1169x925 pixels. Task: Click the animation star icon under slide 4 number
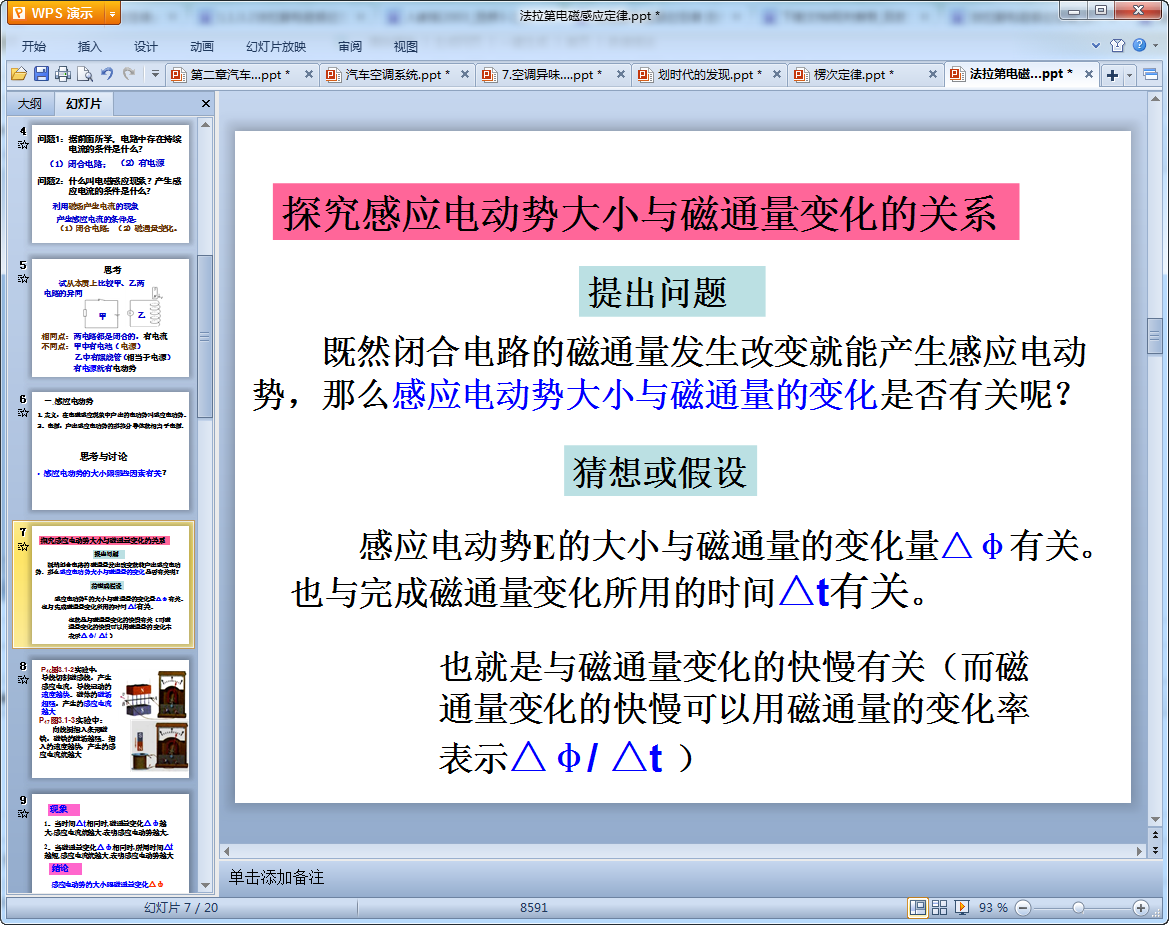click(x=23, y=145)
